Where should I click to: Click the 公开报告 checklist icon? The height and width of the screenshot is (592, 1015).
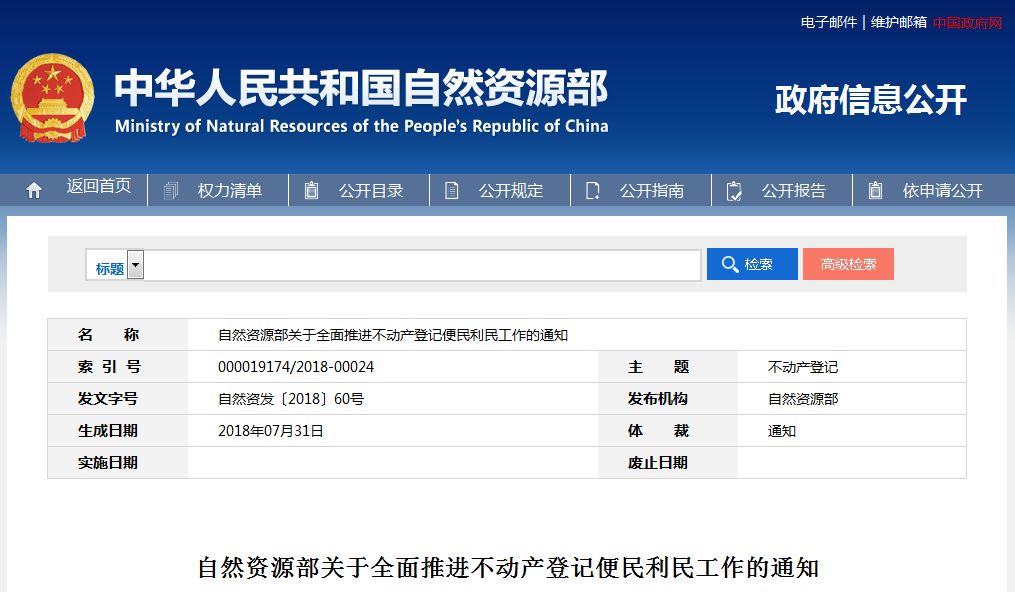[734, 189]
